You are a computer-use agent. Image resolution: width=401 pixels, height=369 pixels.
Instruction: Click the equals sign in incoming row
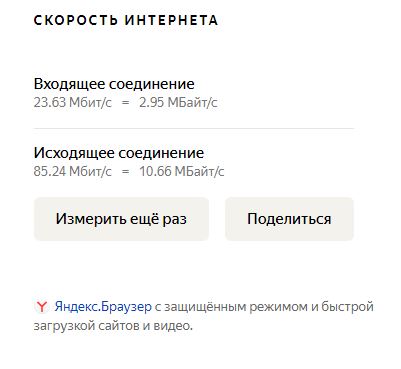125,103
